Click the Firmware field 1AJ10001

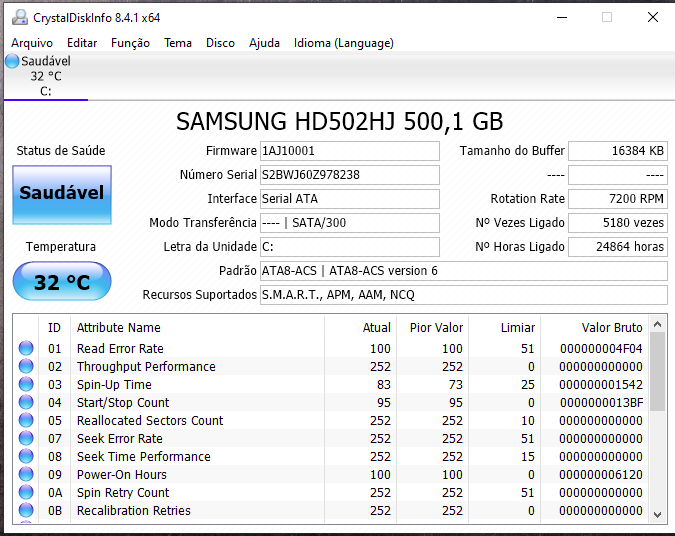pos(350,151)
